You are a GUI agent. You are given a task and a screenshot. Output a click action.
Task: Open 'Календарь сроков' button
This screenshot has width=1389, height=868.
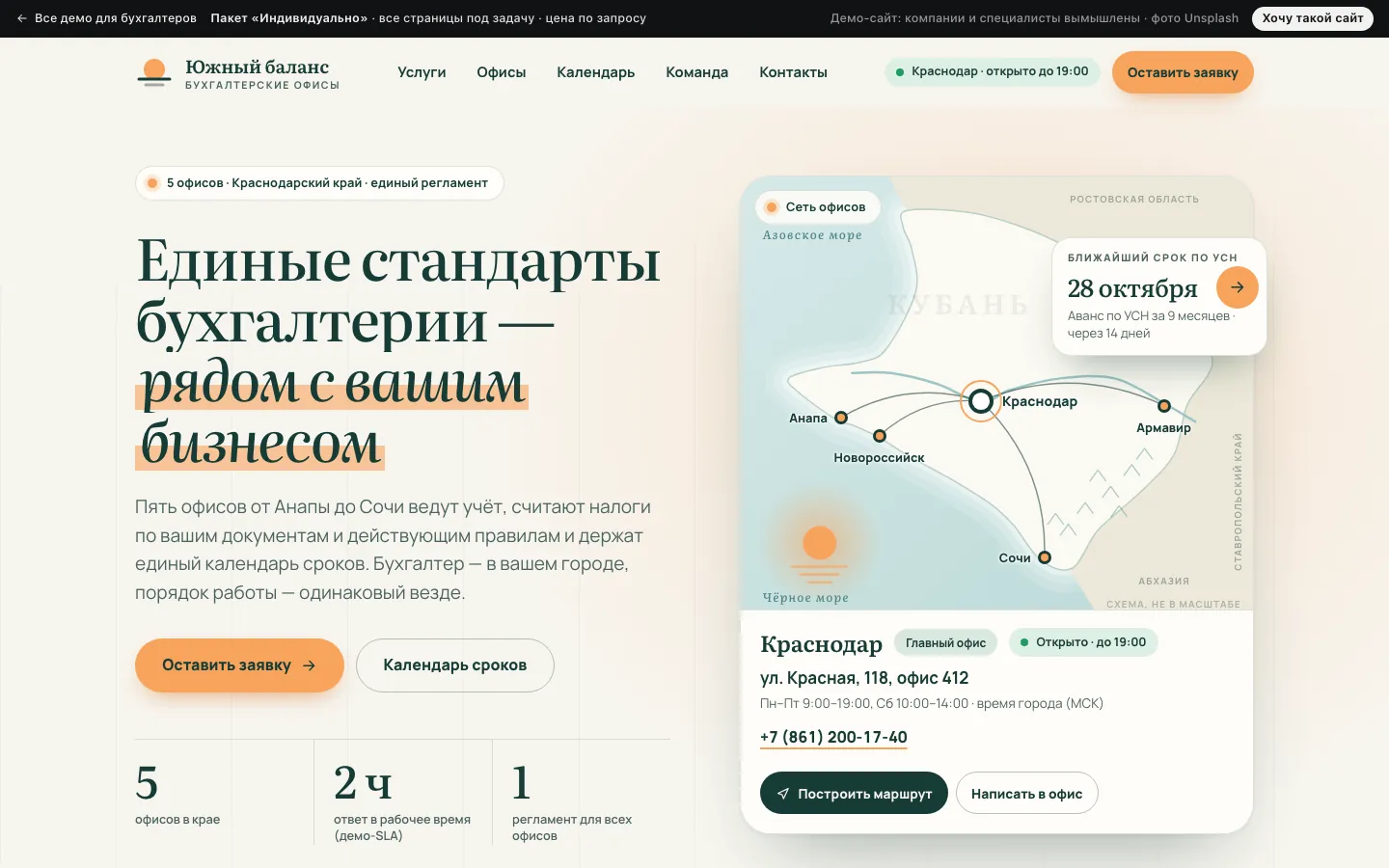[455, 665]
